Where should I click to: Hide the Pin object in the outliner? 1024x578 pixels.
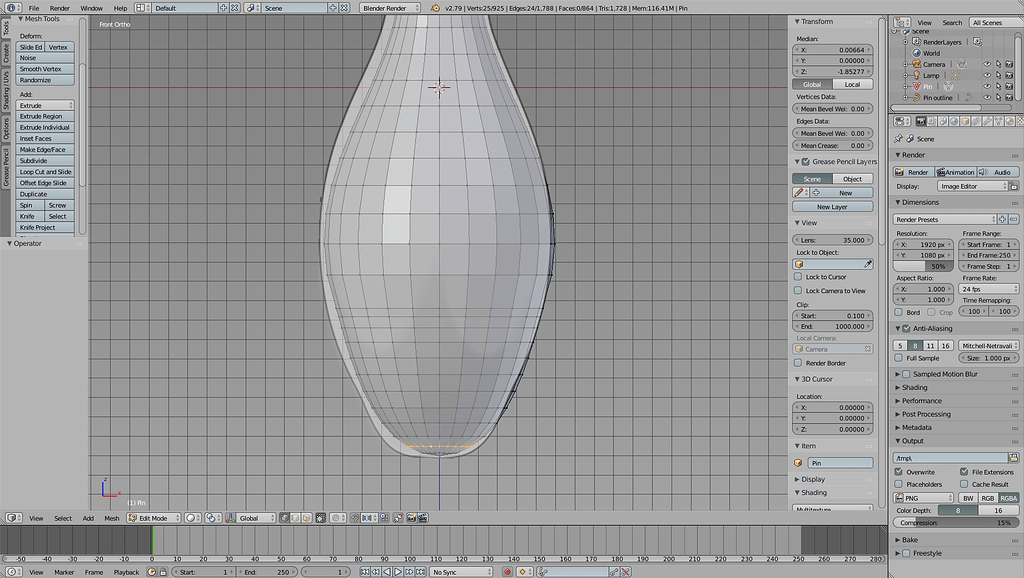[x=987, y=86]
